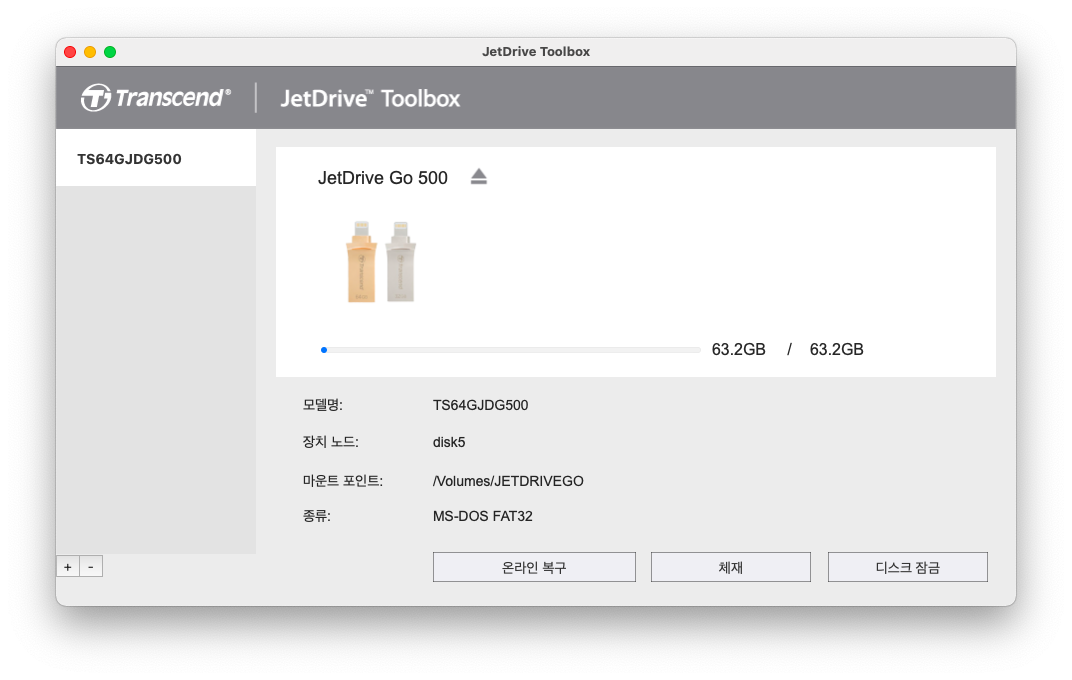This screenshot has height=680, width=1072.
Task: Click the first 63.2GB free space value
Action: tap(738, 349)
